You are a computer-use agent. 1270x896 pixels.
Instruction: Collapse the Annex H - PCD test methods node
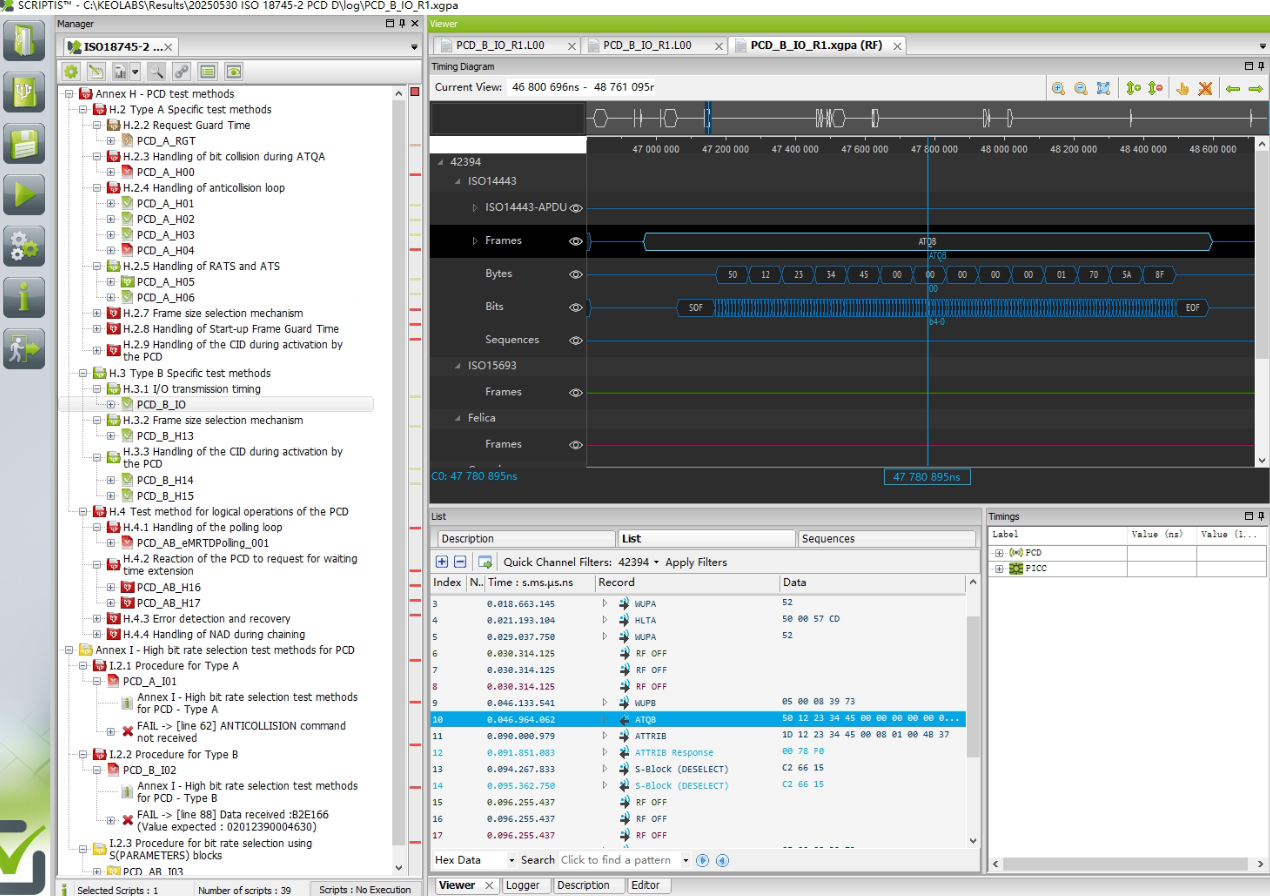[x=69, y=94]
